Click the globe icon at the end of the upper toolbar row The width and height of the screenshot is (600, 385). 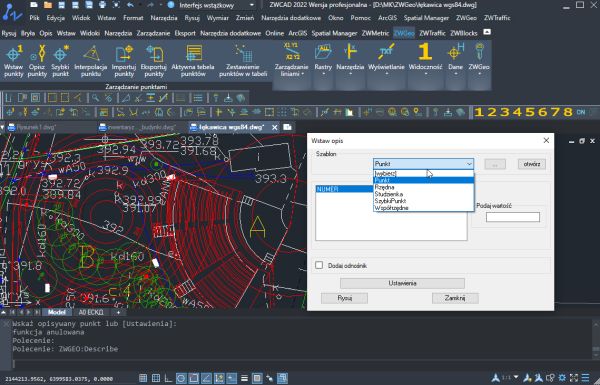[x=241, y=98]
